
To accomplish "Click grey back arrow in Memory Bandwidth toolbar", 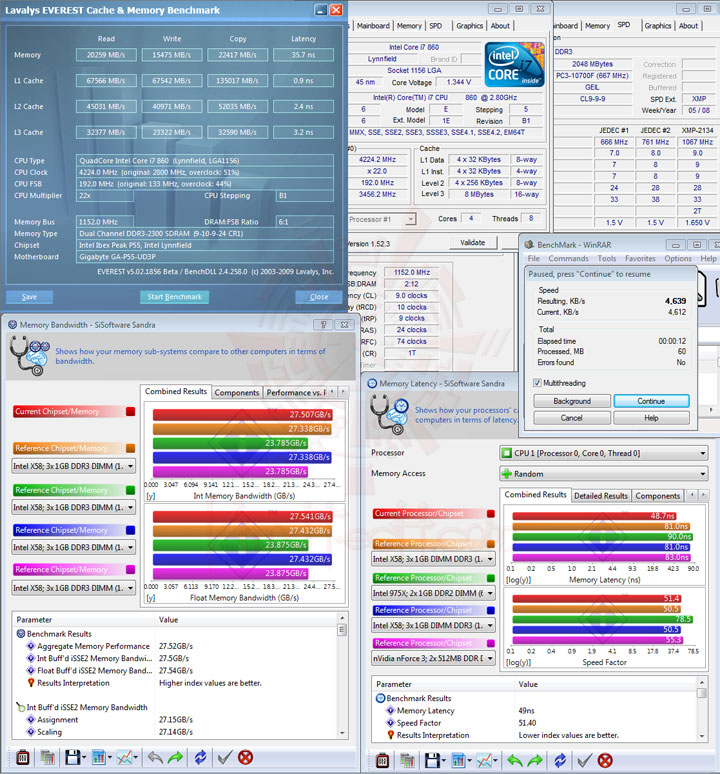I will 154,757.
